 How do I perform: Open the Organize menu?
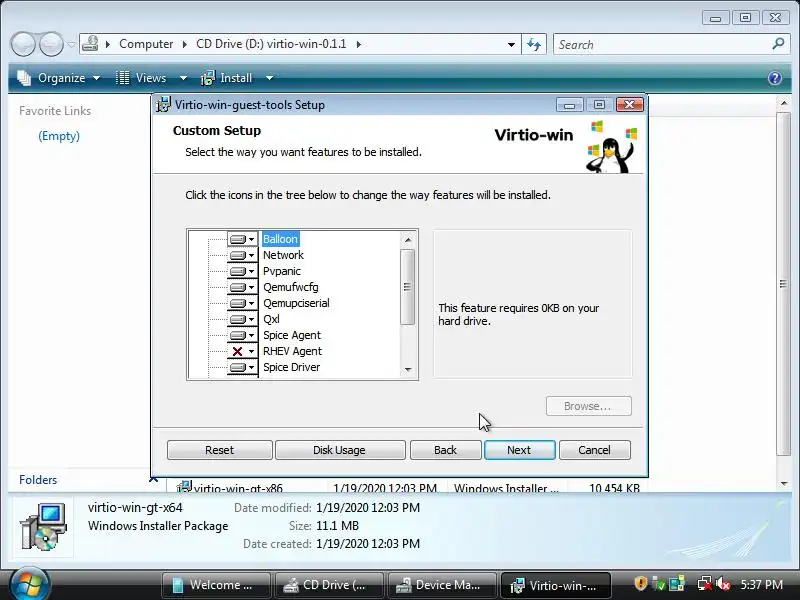click(59, 78)
